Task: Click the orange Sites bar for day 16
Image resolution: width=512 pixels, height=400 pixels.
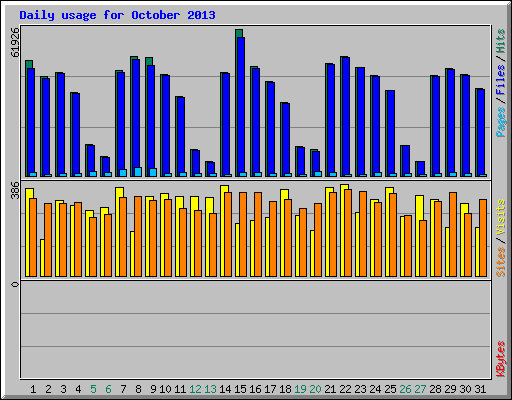Action: click(258, 234)
